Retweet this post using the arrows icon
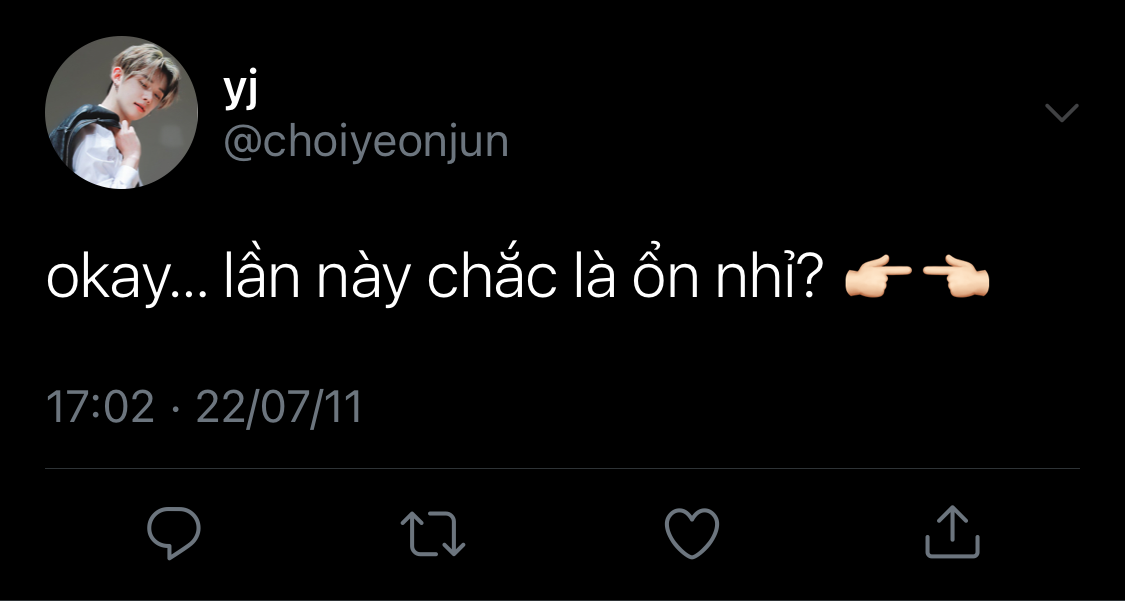The width and height of the screenshot is (1125, 601). coord(433,534)
